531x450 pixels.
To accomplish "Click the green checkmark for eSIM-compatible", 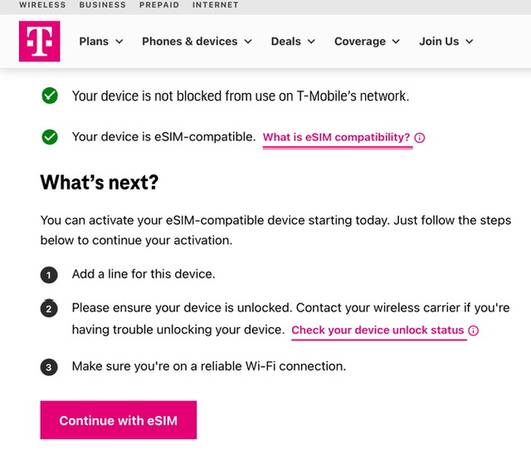I will point(50,137).
